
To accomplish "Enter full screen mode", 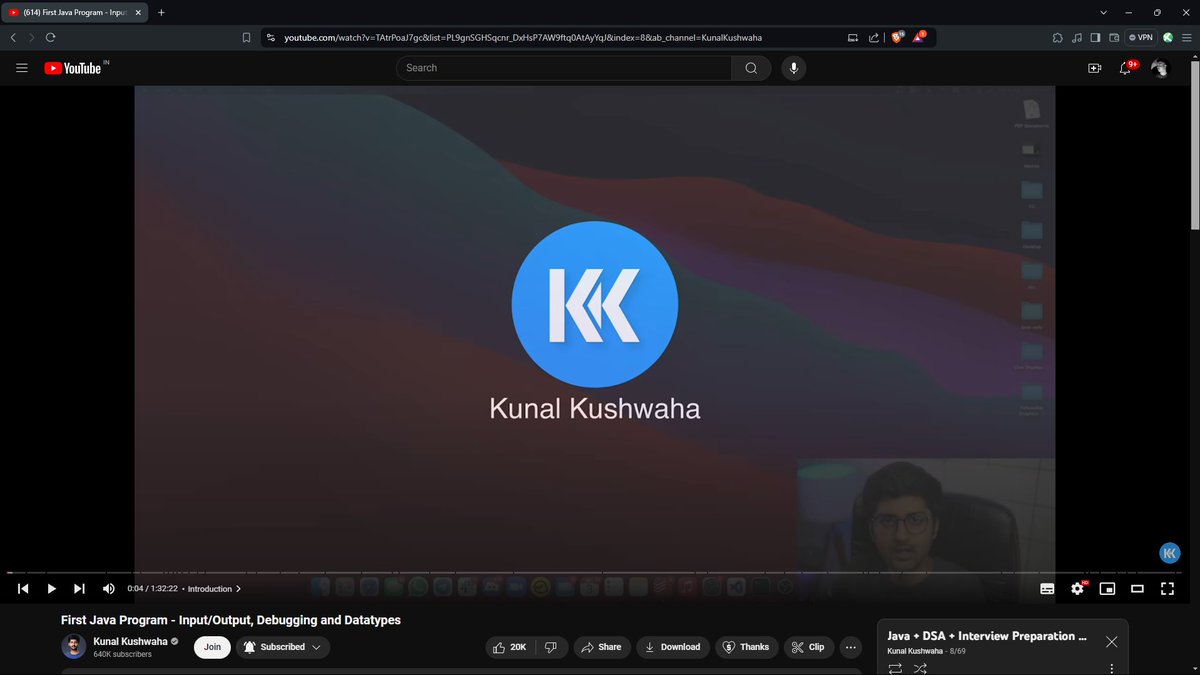I will click(x=1167, y=589).
